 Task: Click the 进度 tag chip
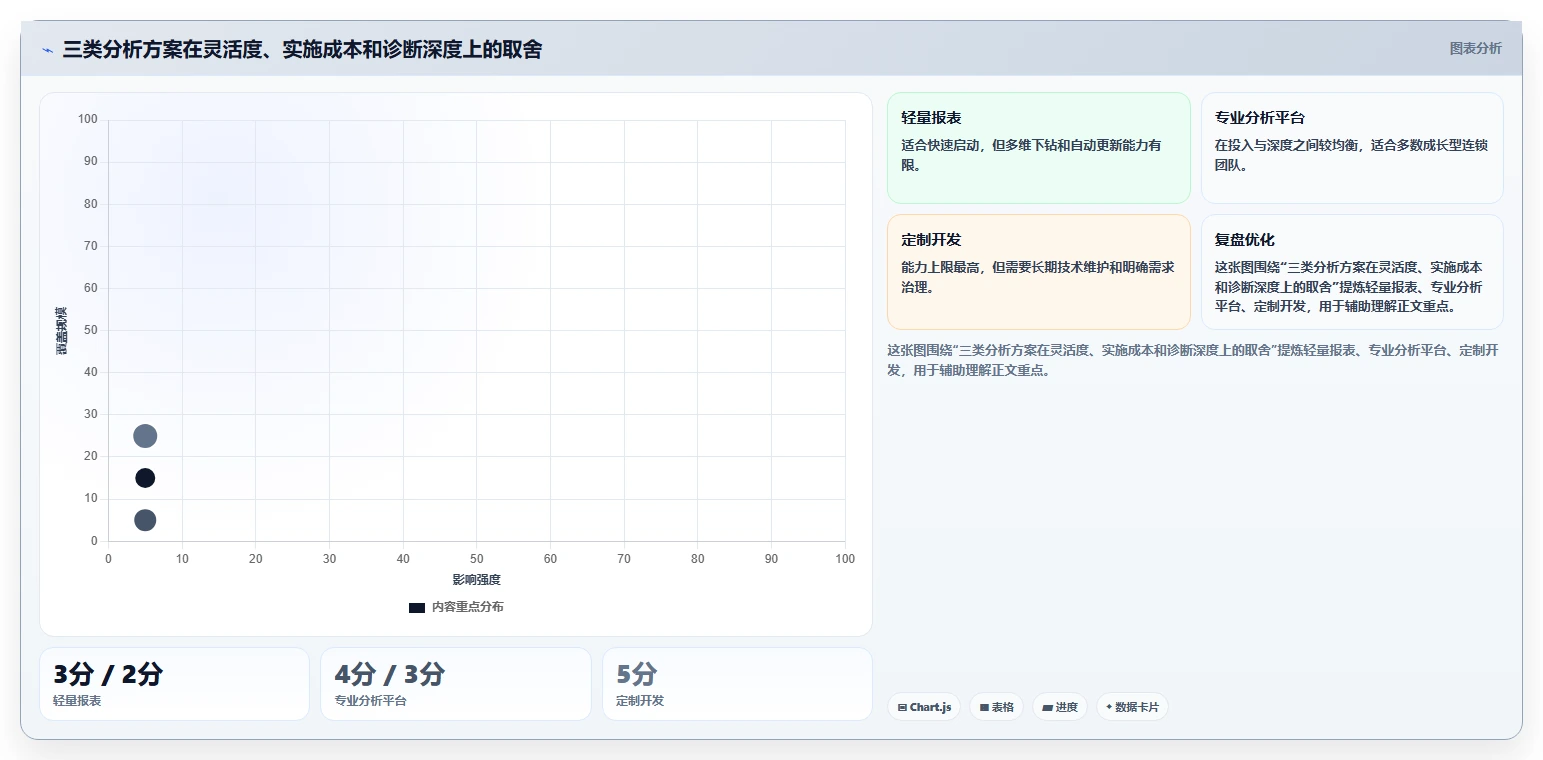(x=1060, y=707)
